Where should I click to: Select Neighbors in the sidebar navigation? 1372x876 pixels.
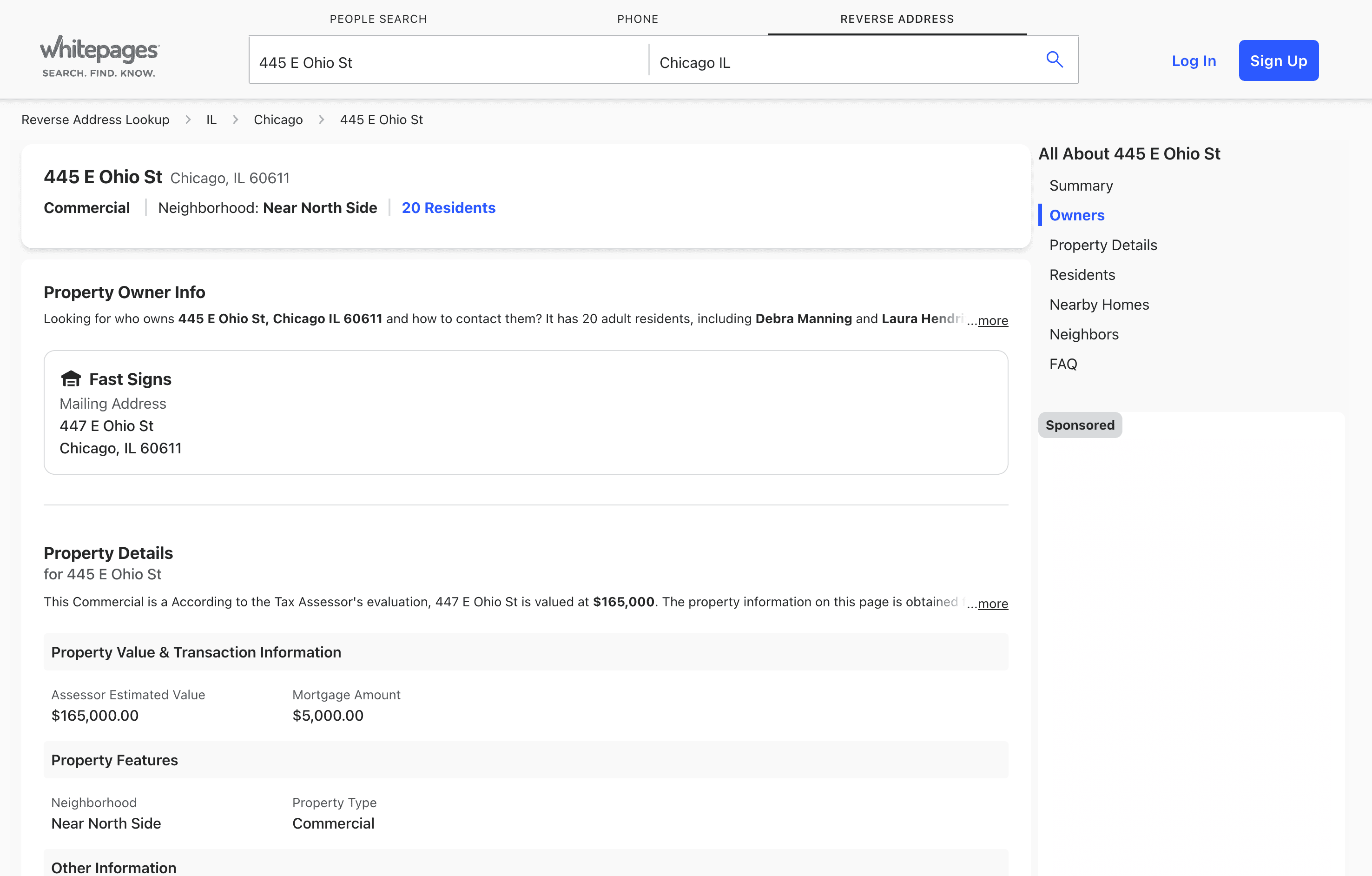point(1083,335)
